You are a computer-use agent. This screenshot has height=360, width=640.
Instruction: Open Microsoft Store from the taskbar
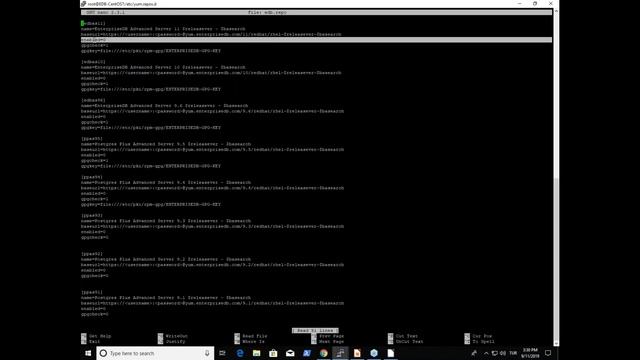273,353
